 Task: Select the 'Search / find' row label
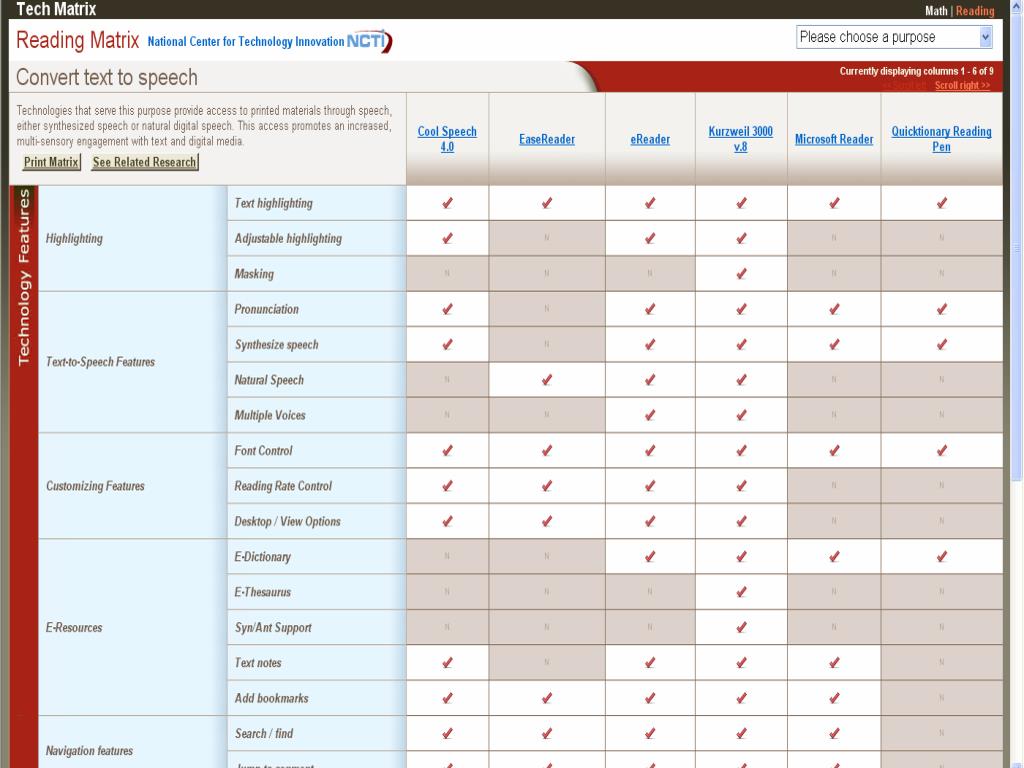264,733
